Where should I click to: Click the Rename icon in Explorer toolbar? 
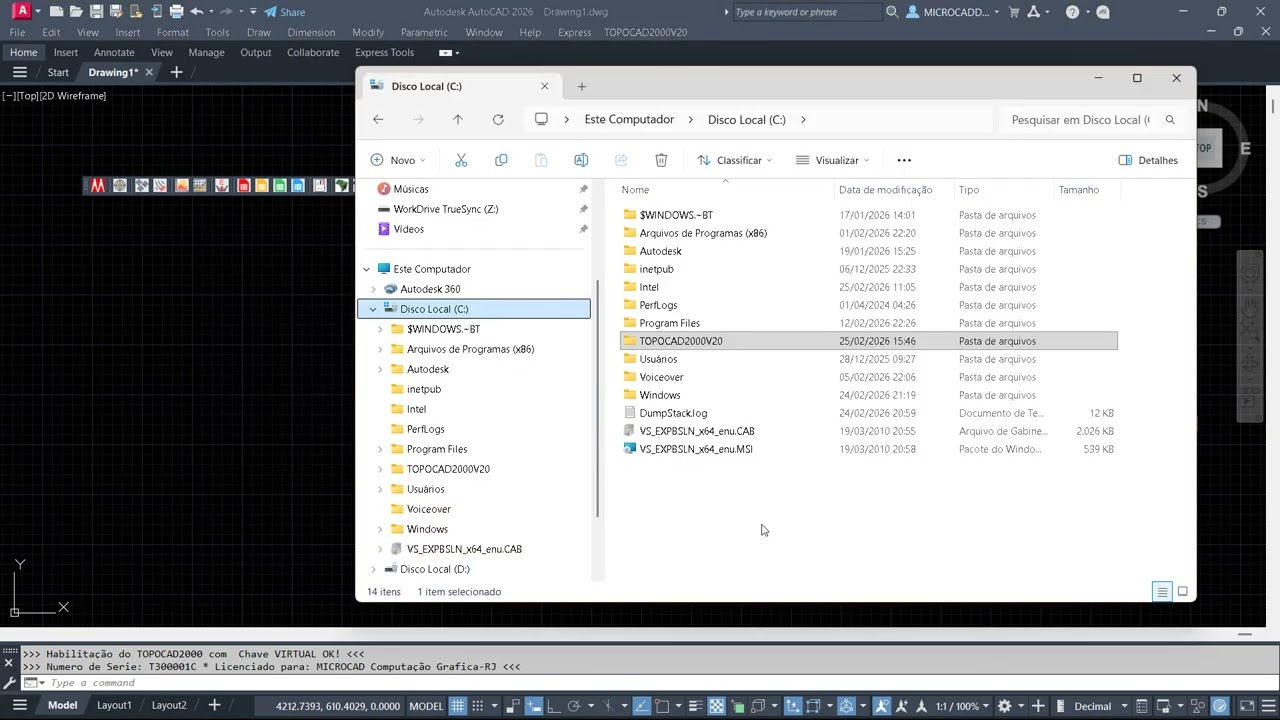(x=581, y=160)
